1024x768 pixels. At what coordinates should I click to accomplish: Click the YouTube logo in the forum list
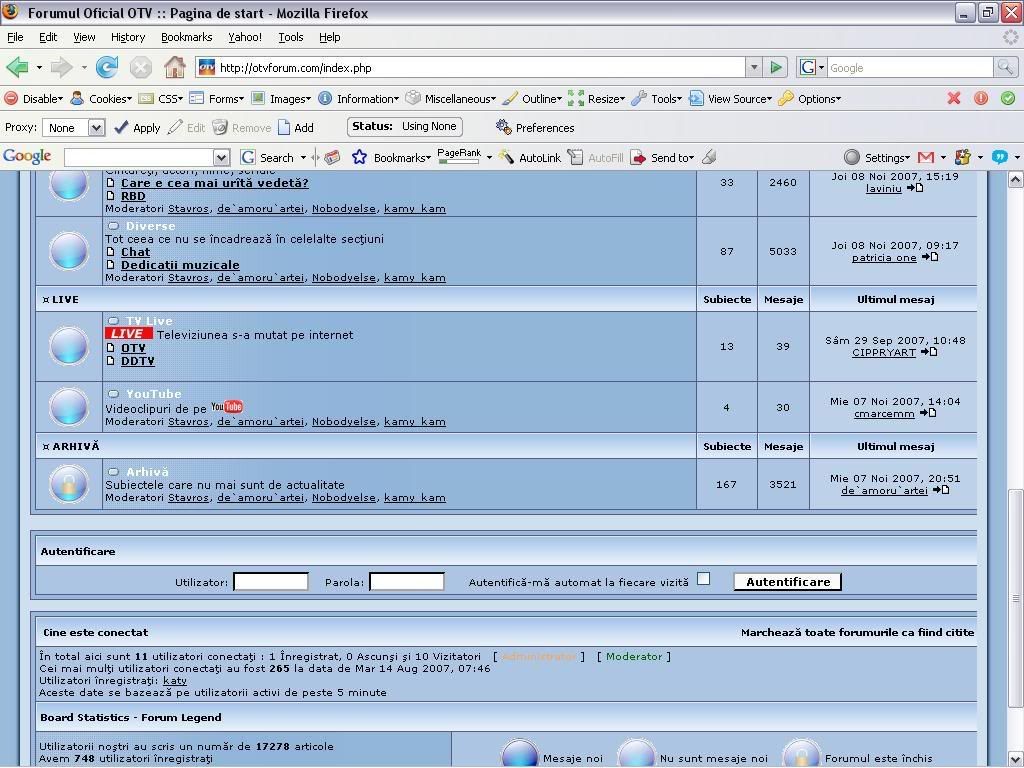point(227,407)
